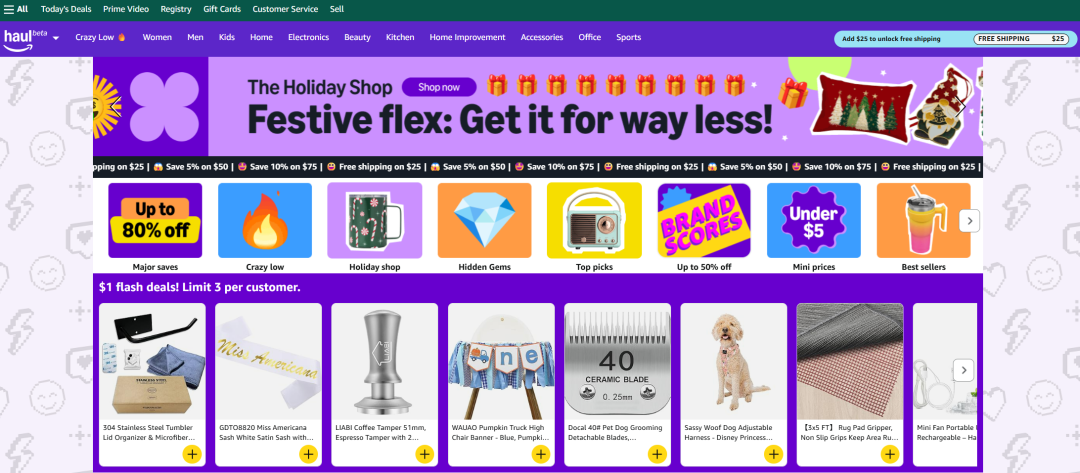
Task: Select the Home Improvement menu item
Action: (x=467, y=37)
